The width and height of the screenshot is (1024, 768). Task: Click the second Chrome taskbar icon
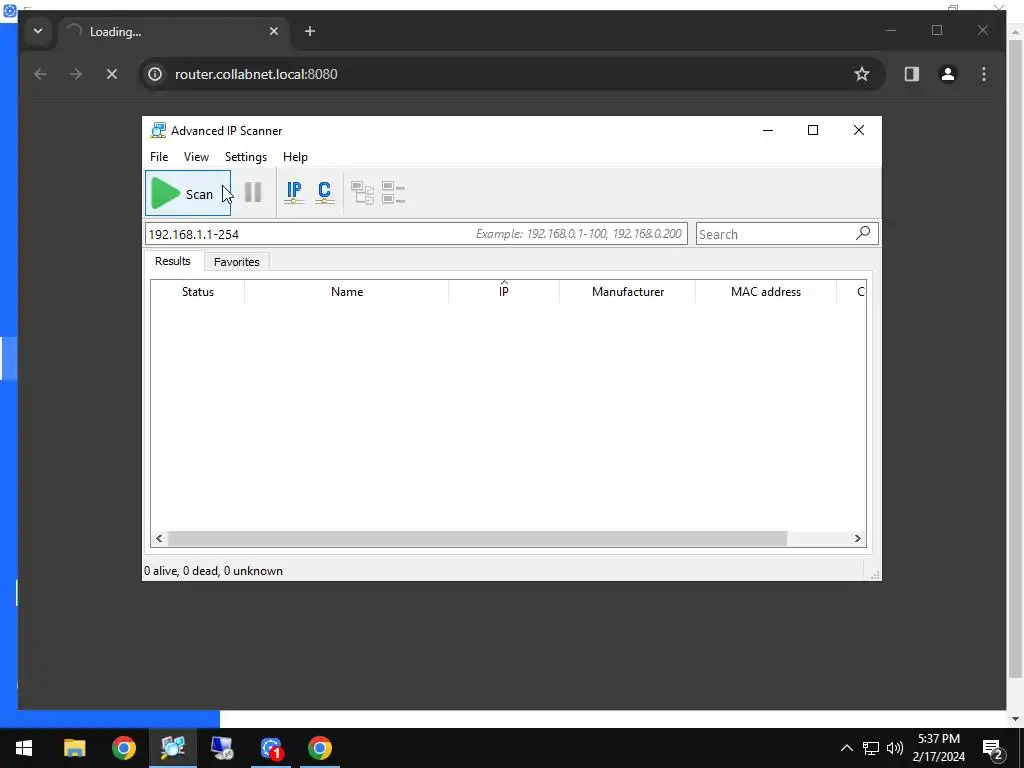coord(320,748)
